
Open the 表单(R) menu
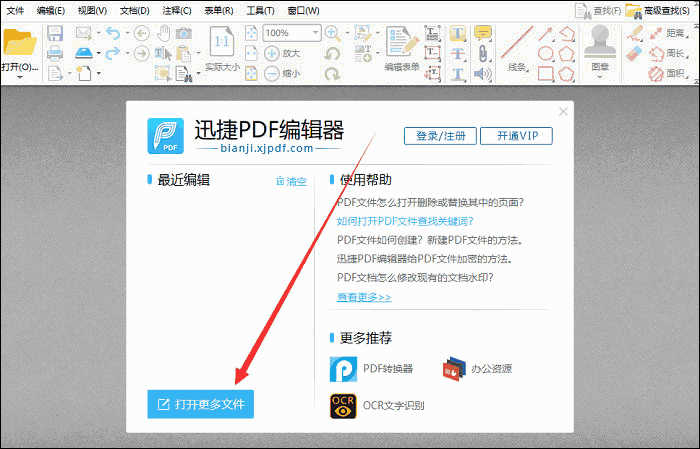[x=219, y=10]
